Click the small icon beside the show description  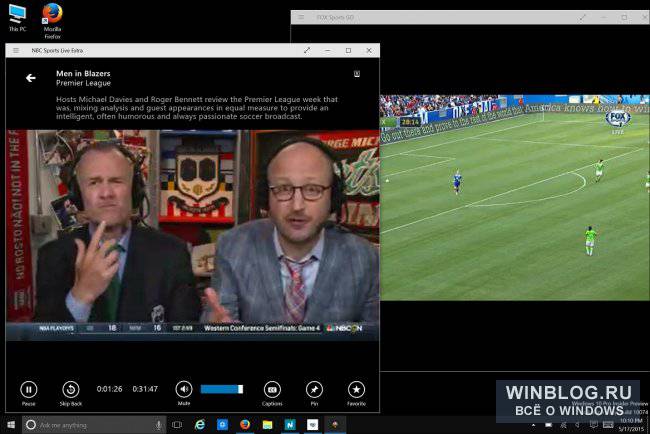(357, 74)
